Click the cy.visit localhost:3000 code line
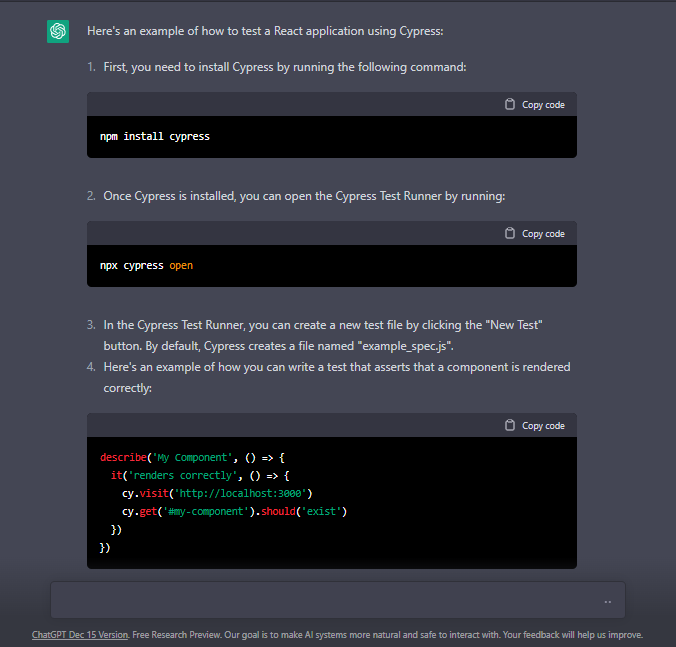The image size is (676, 647). point(218,494)
